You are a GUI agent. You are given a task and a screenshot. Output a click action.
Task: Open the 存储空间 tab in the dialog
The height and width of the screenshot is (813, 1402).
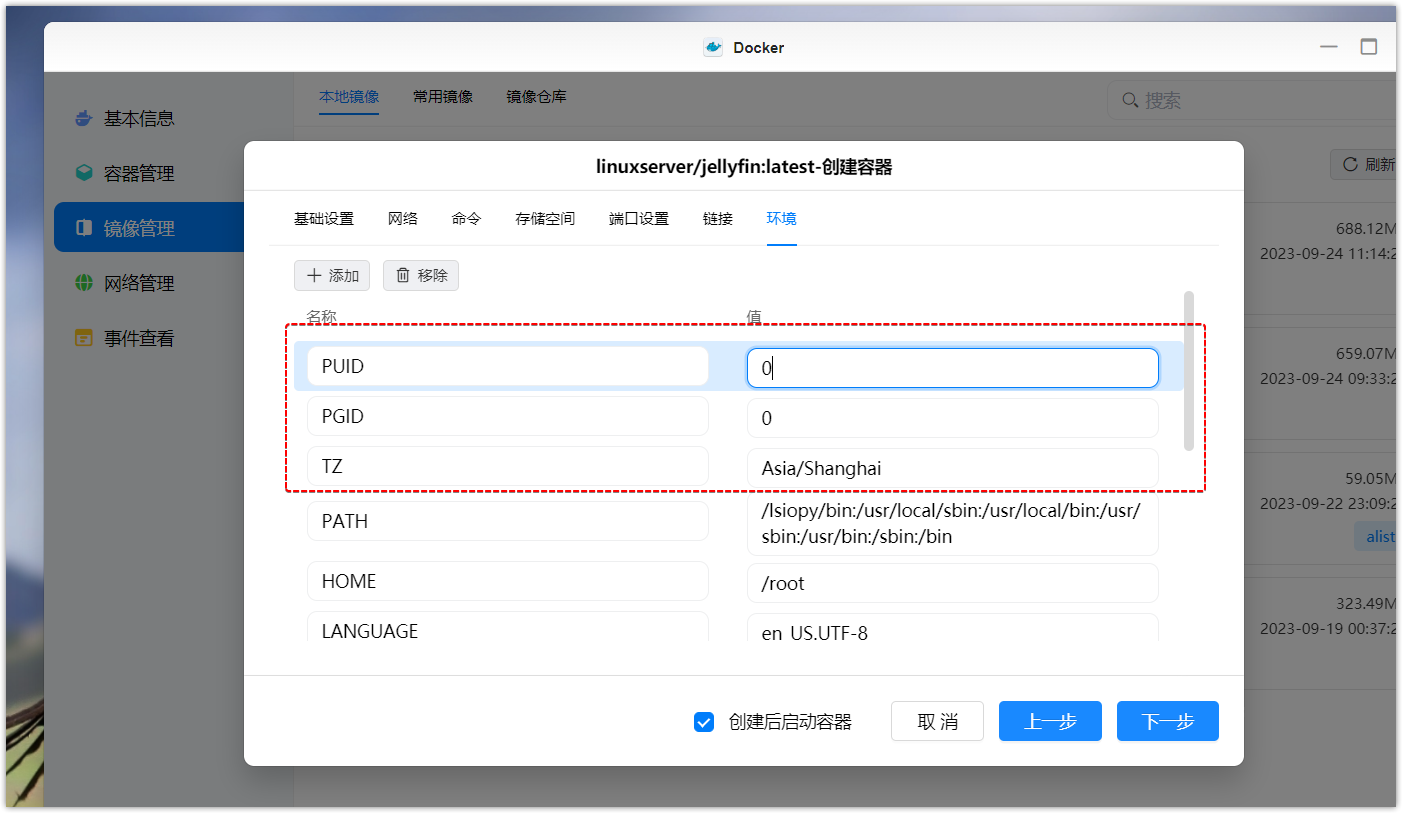545,218
